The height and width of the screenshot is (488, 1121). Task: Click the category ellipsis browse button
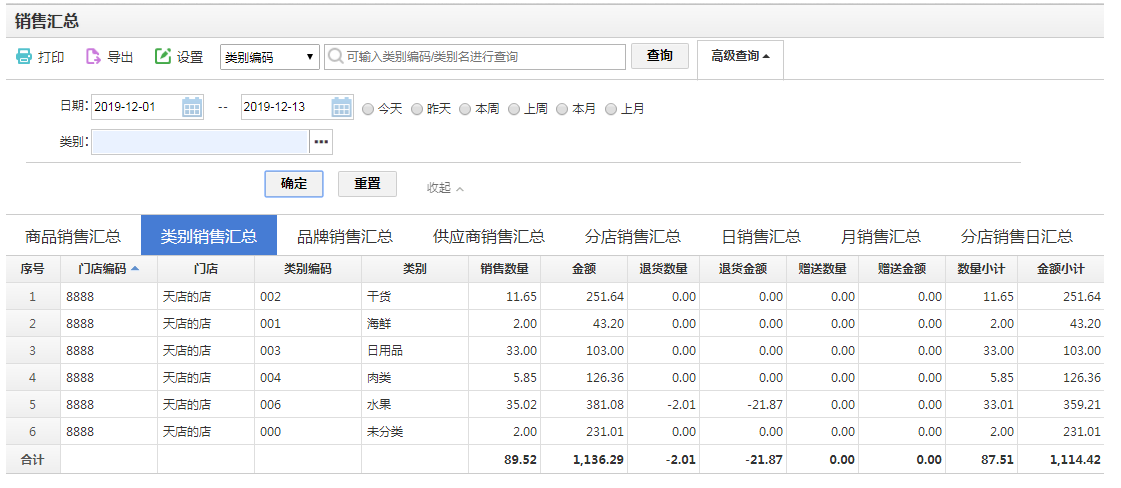321,143
